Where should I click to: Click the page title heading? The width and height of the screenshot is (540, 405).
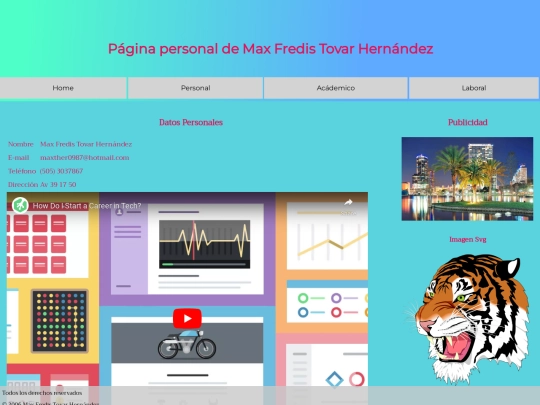270,49
